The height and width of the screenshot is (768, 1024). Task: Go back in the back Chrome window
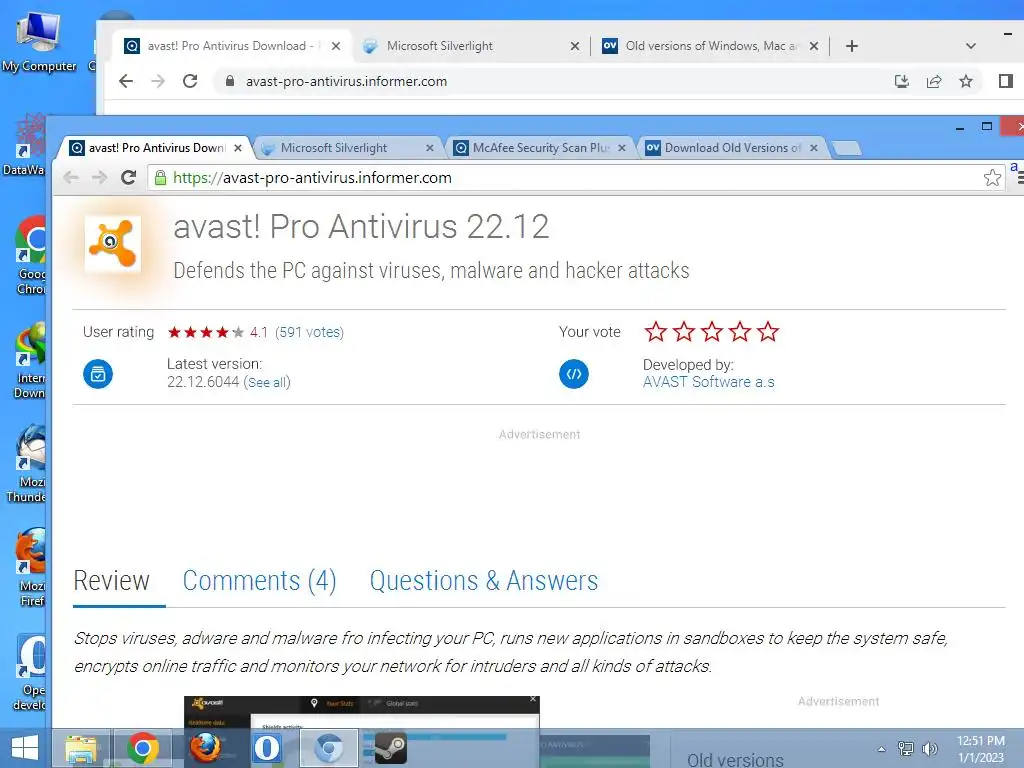tap(126, 81)
